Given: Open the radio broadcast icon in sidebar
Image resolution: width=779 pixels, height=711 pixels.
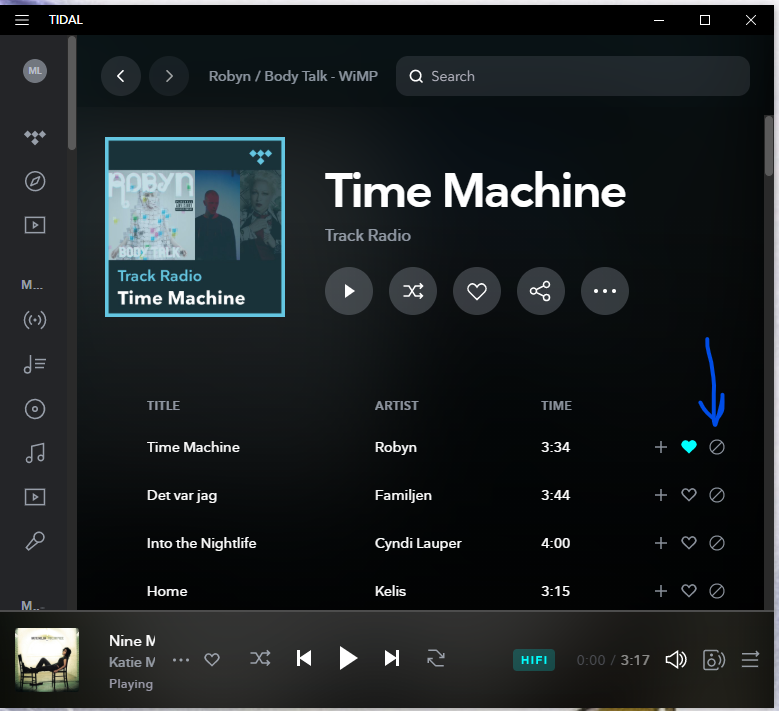Looking at the screenshot, I should [35, 321].
